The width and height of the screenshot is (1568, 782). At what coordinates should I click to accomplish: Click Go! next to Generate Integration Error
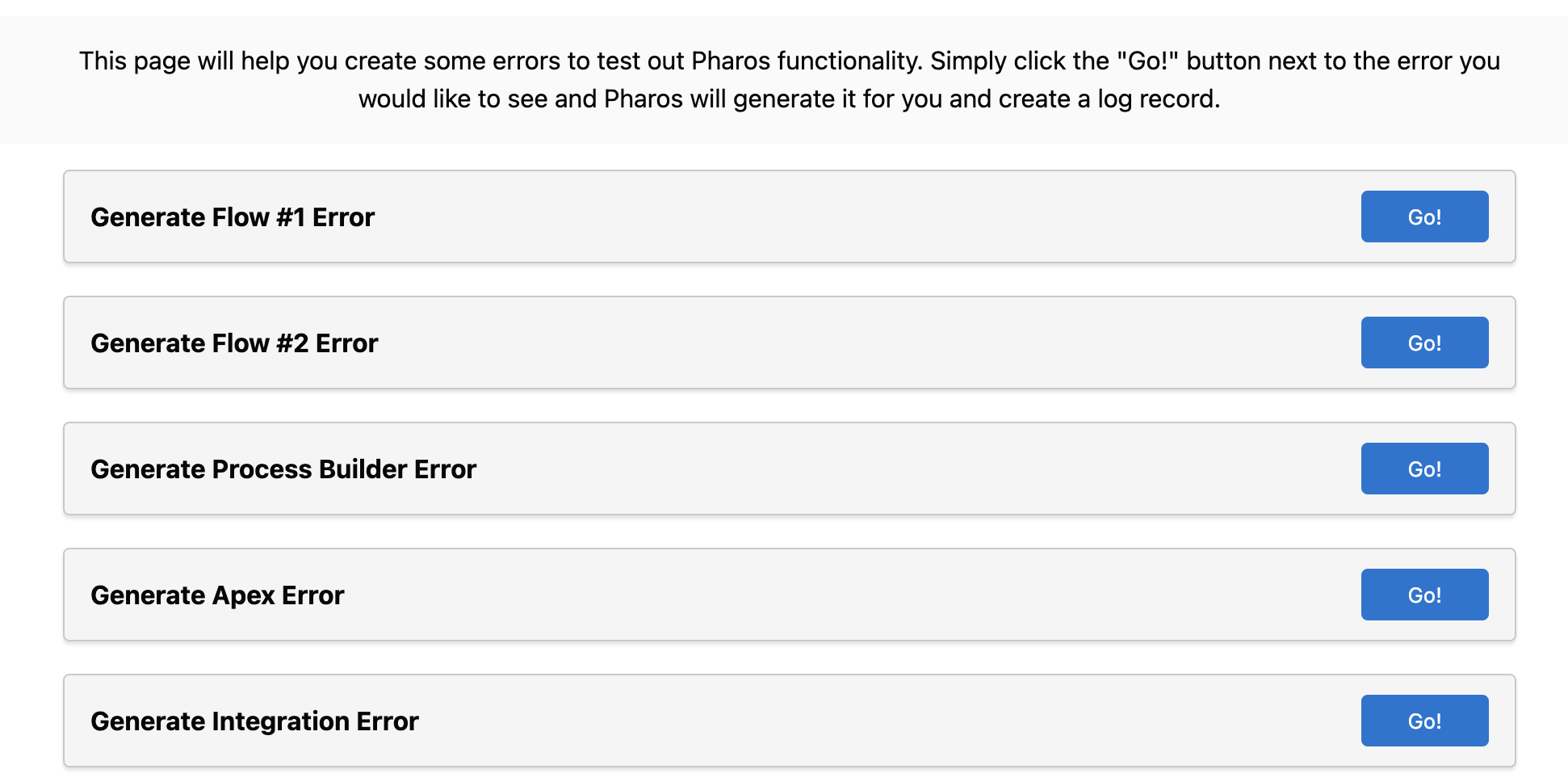[1424, 721]
